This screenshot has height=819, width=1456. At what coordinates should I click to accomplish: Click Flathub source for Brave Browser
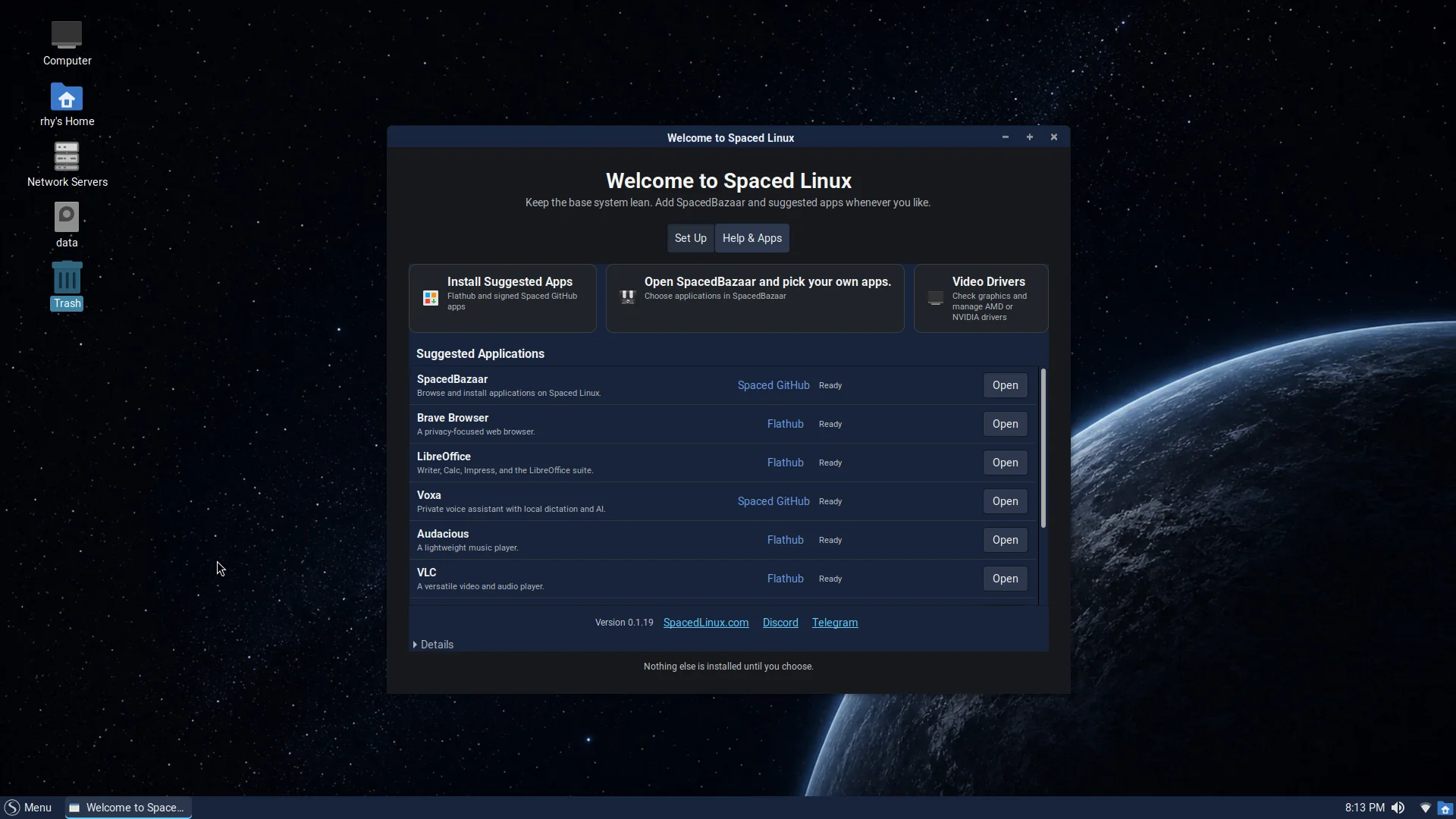click(x=785, y=424)
